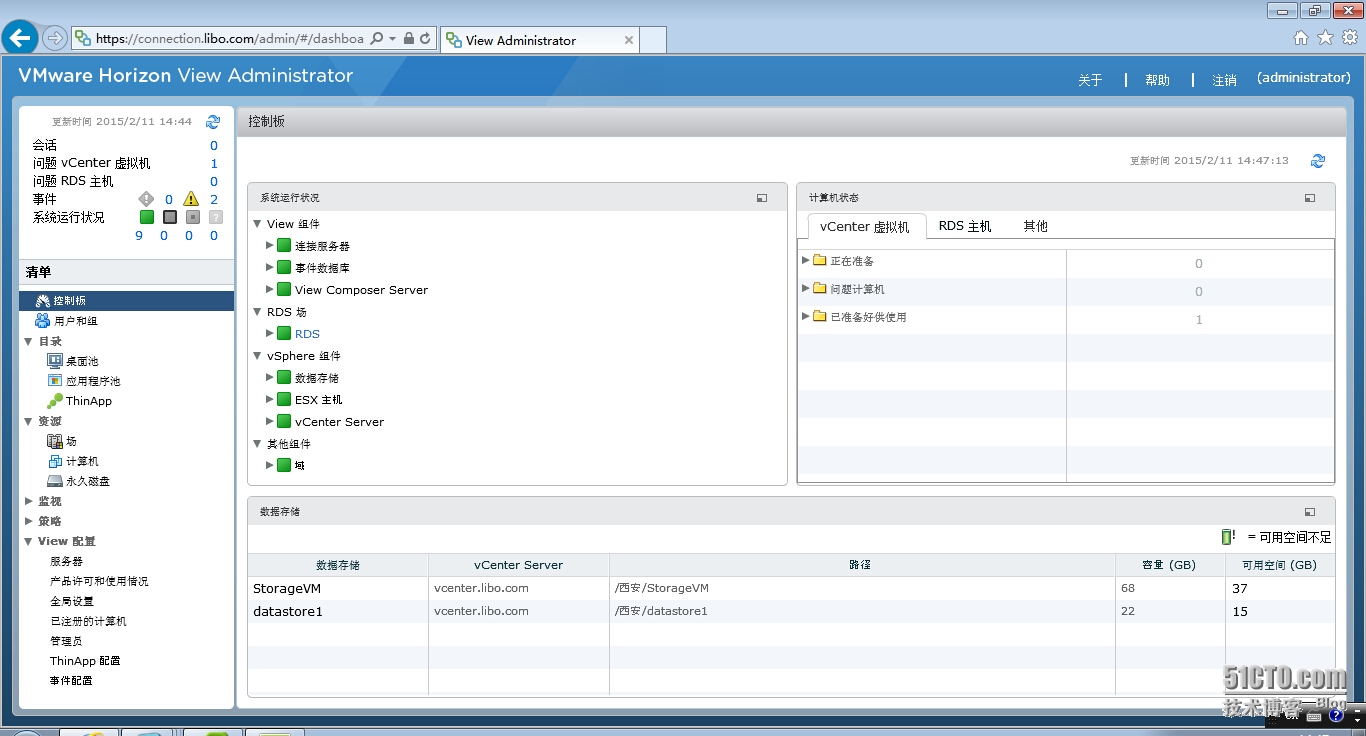Collapse the View 组件 tree node
Screen dimensions: 1366x736
tap(257, 224)
